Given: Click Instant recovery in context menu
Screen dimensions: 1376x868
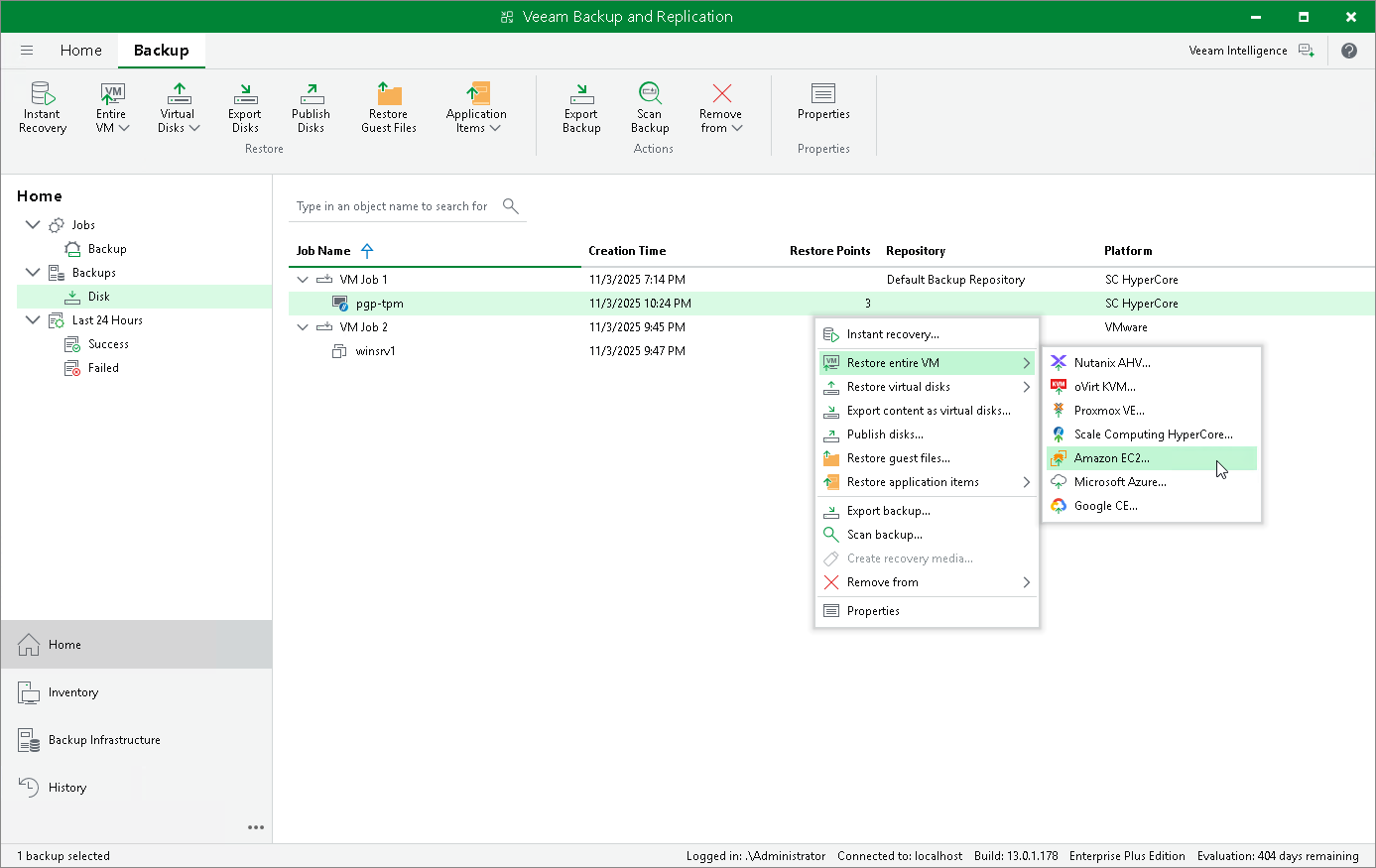Looking at the screenshot, I should tap(927, 334).
